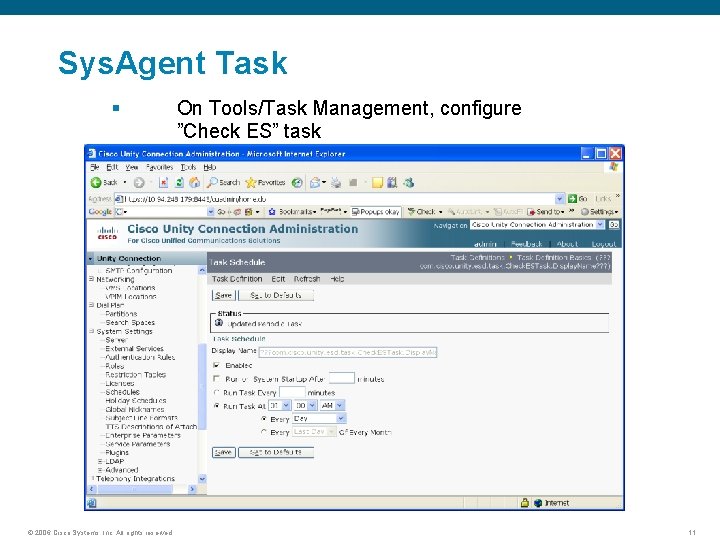Image resolution: width=720 pixels, height=540 pixels.
Task: Open the browser Tools menu
Action: coord(188,167)
